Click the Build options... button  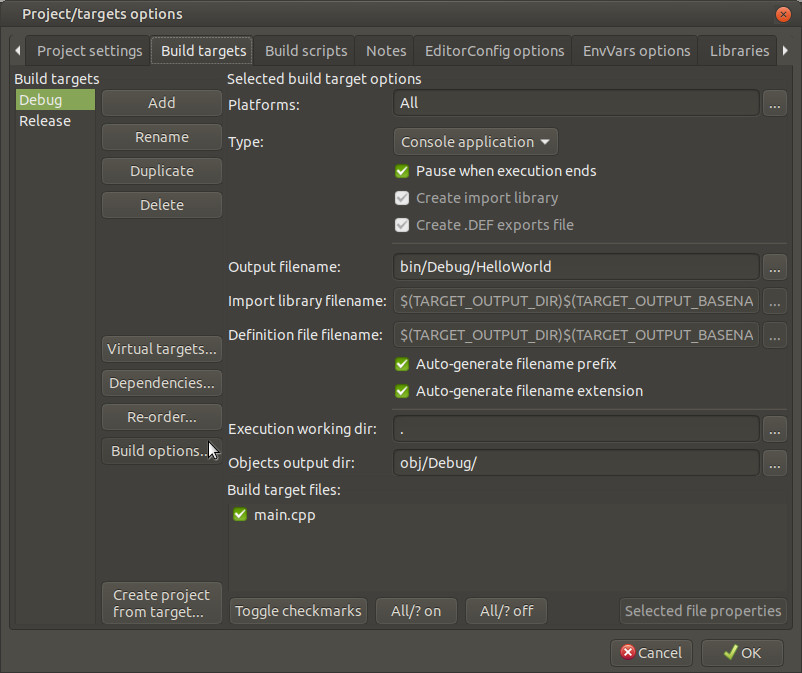click(160, 451)
